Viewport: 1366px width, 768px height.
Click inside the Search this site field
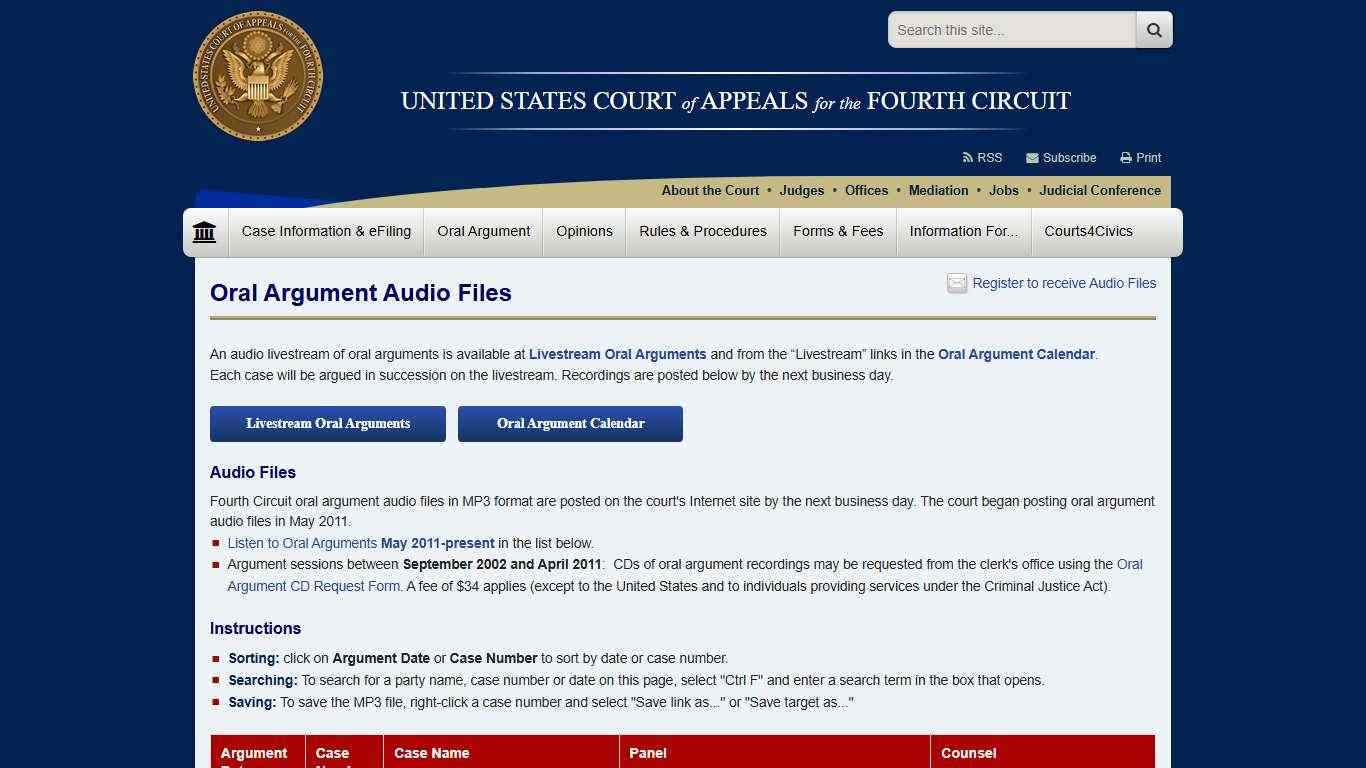pos(1010,29)
